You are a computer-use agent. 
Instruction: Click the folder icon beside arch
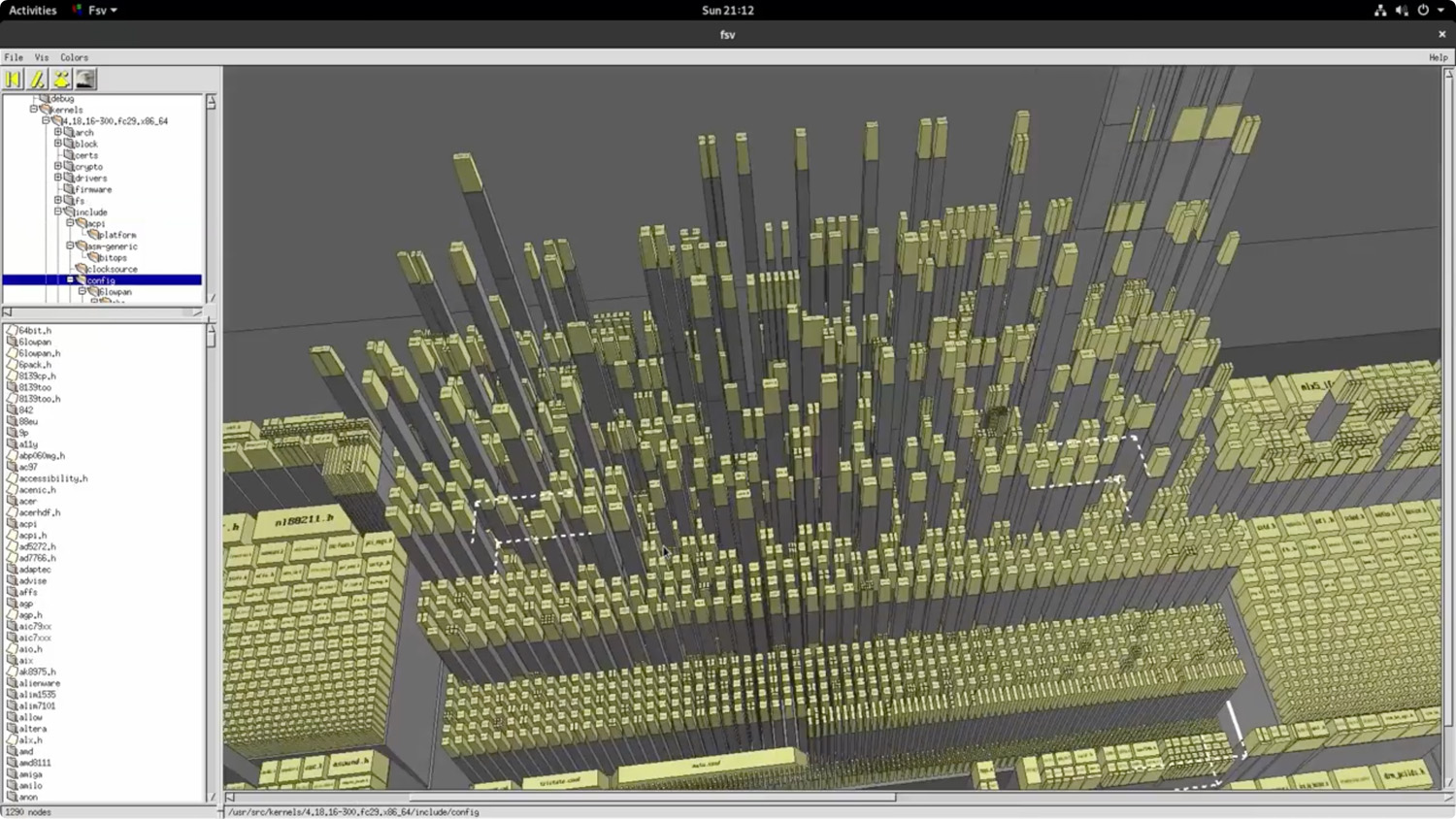68,132
